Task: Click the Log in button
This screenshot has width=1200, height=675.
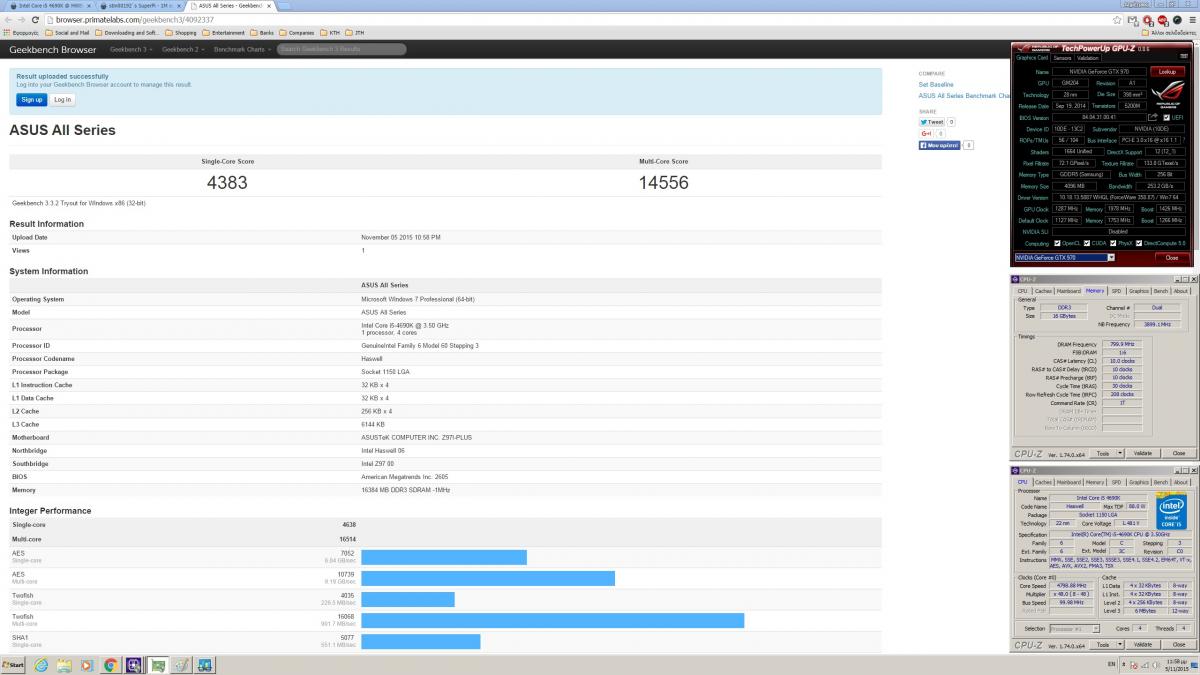Action: (62, 99)
